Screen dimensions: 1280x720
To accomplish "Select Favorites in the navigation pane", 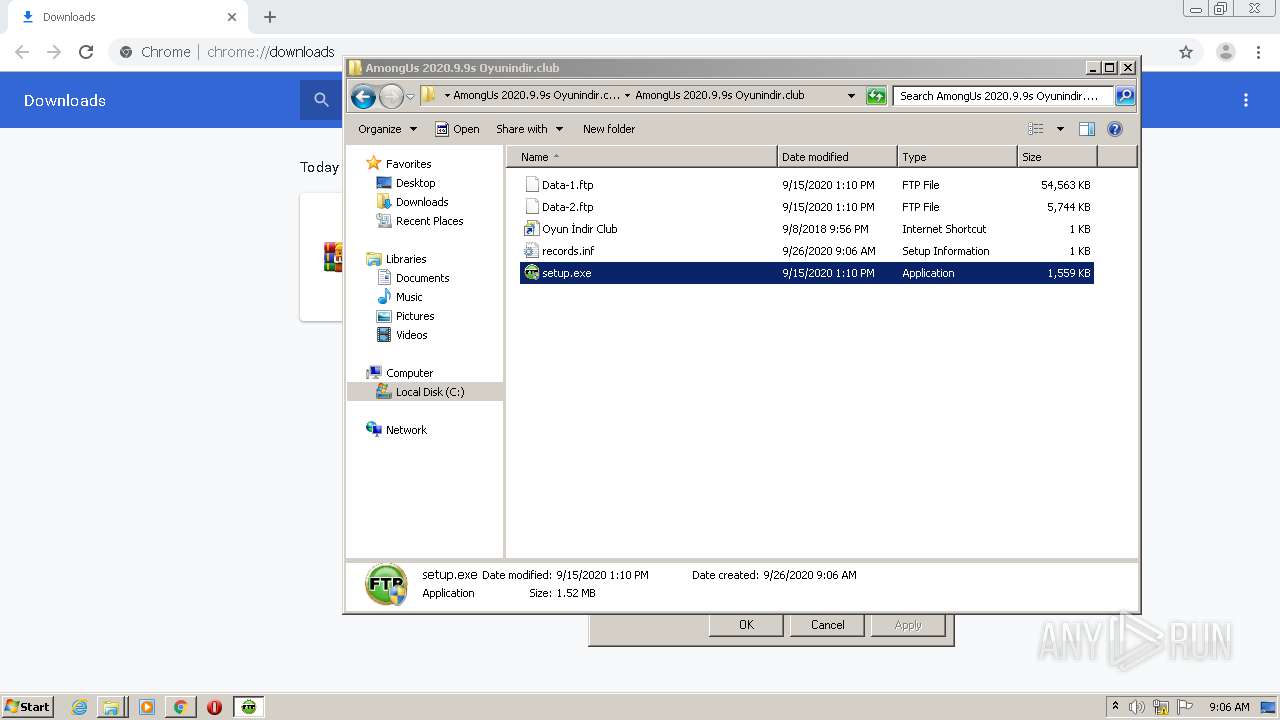I will 399,164.
